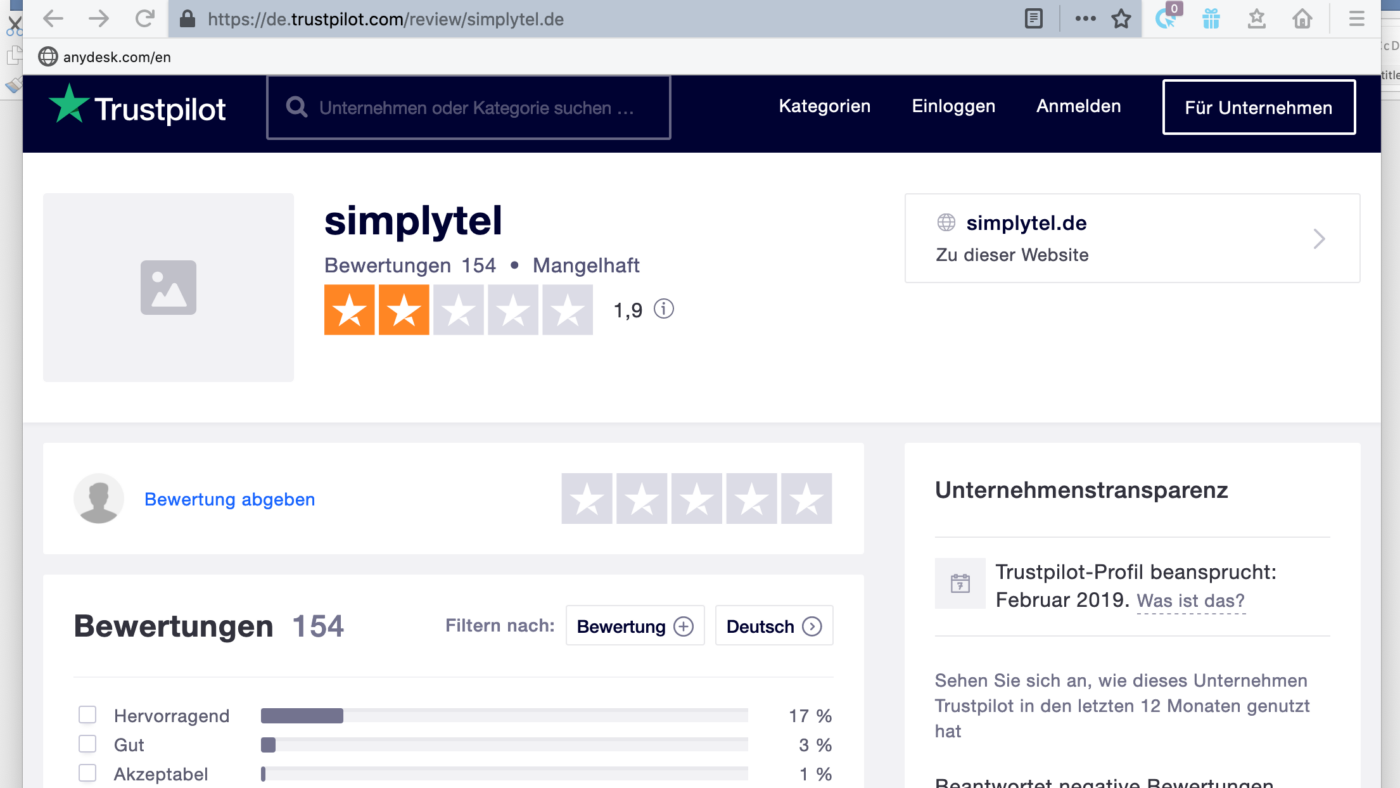Bookmark this page with the star icon

[x=1121, y=19]
